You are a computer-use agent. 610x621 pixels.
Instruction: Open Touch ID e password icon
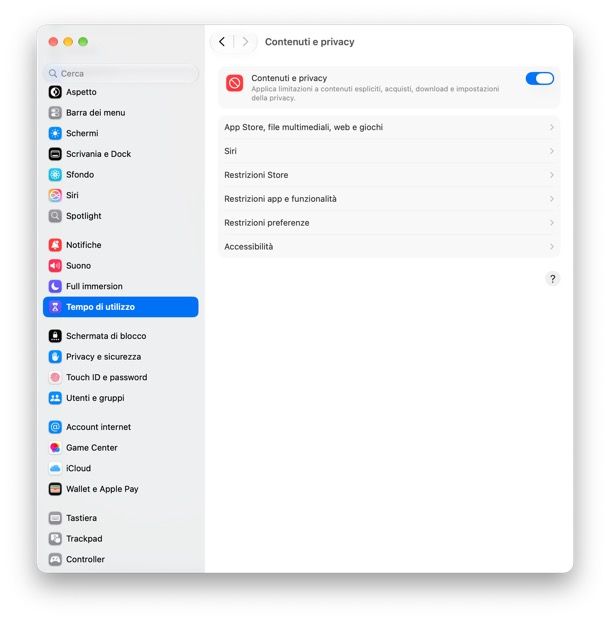point(55,377)
